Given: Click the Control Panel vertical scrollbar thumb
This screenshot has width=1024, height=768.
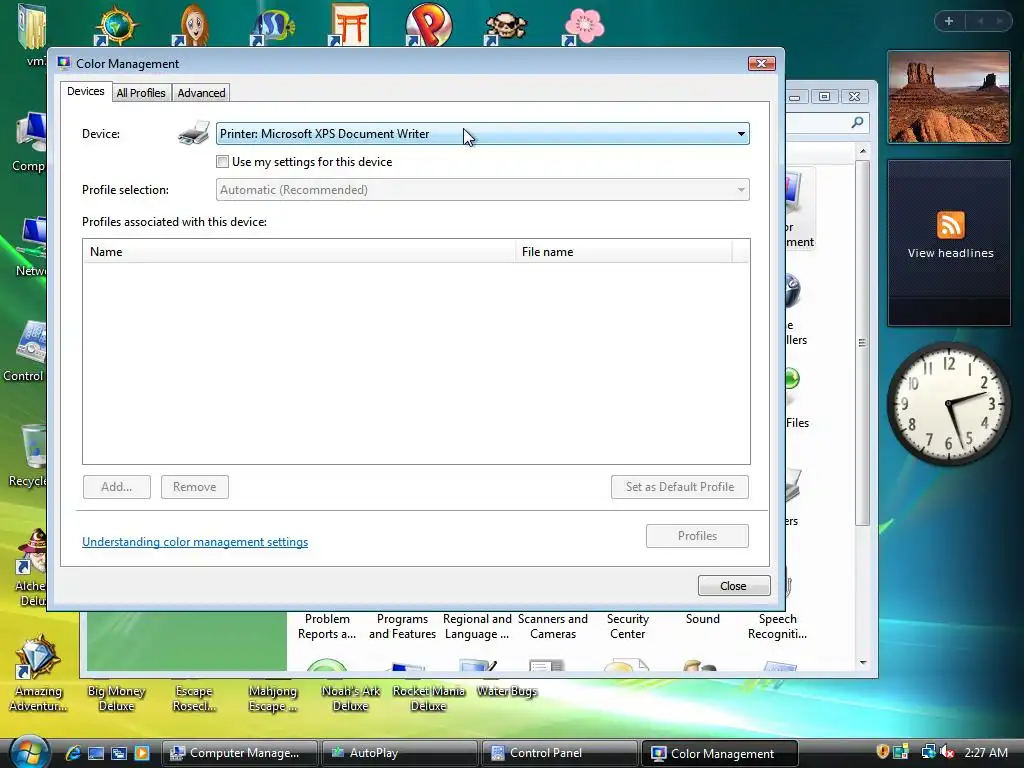Looking at the screenshot, I should [x=862, y=342].
